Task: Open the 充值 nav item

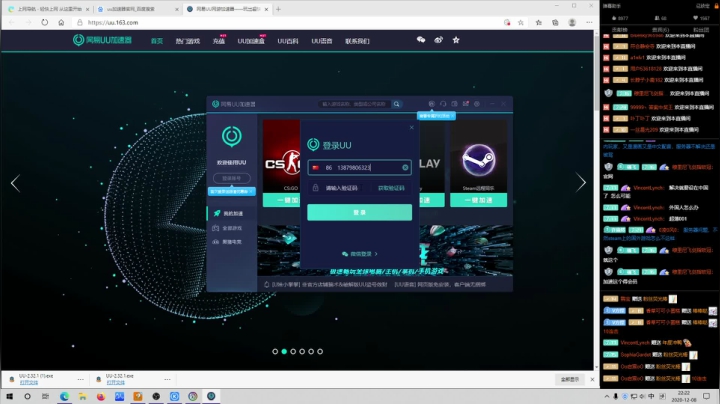Action: coord(219,41)
